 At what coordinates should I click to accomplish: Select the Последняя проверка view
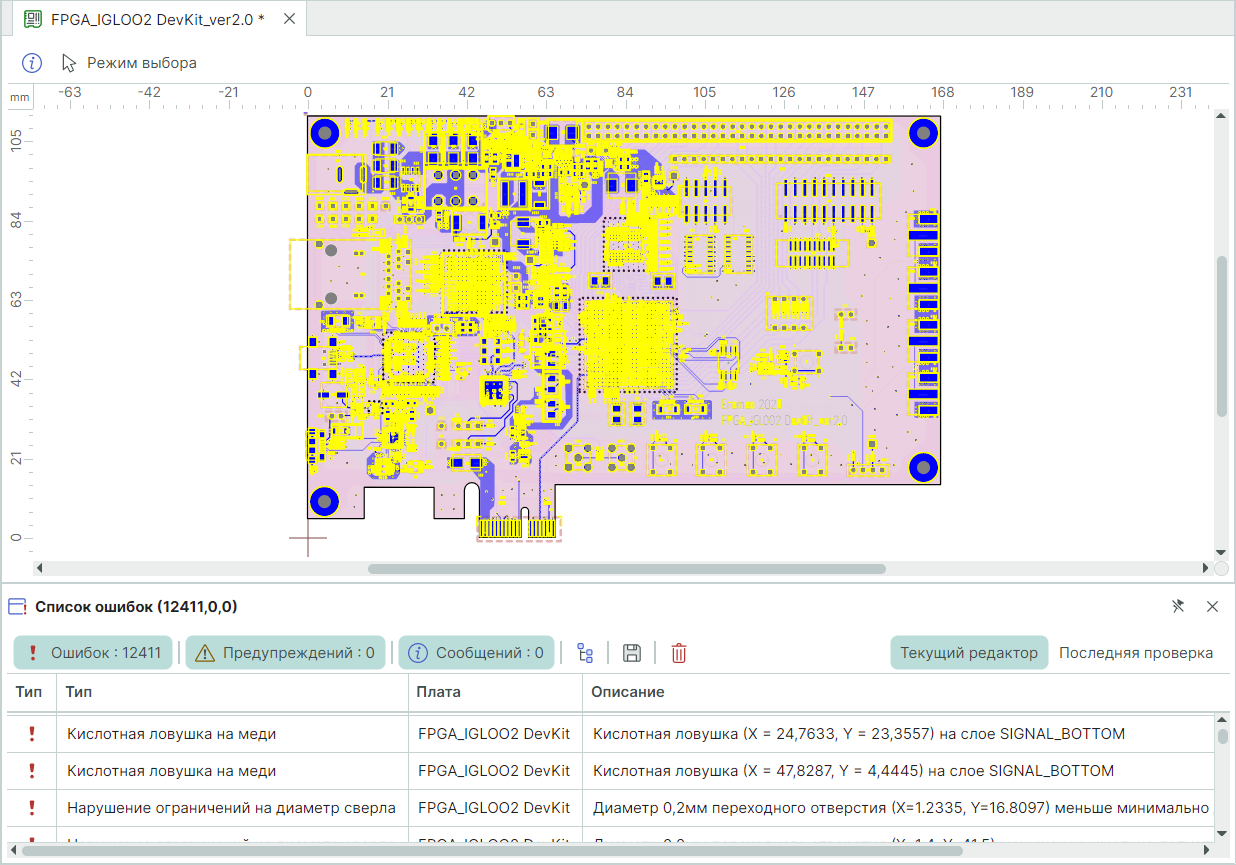click(x=1135, y=653)
